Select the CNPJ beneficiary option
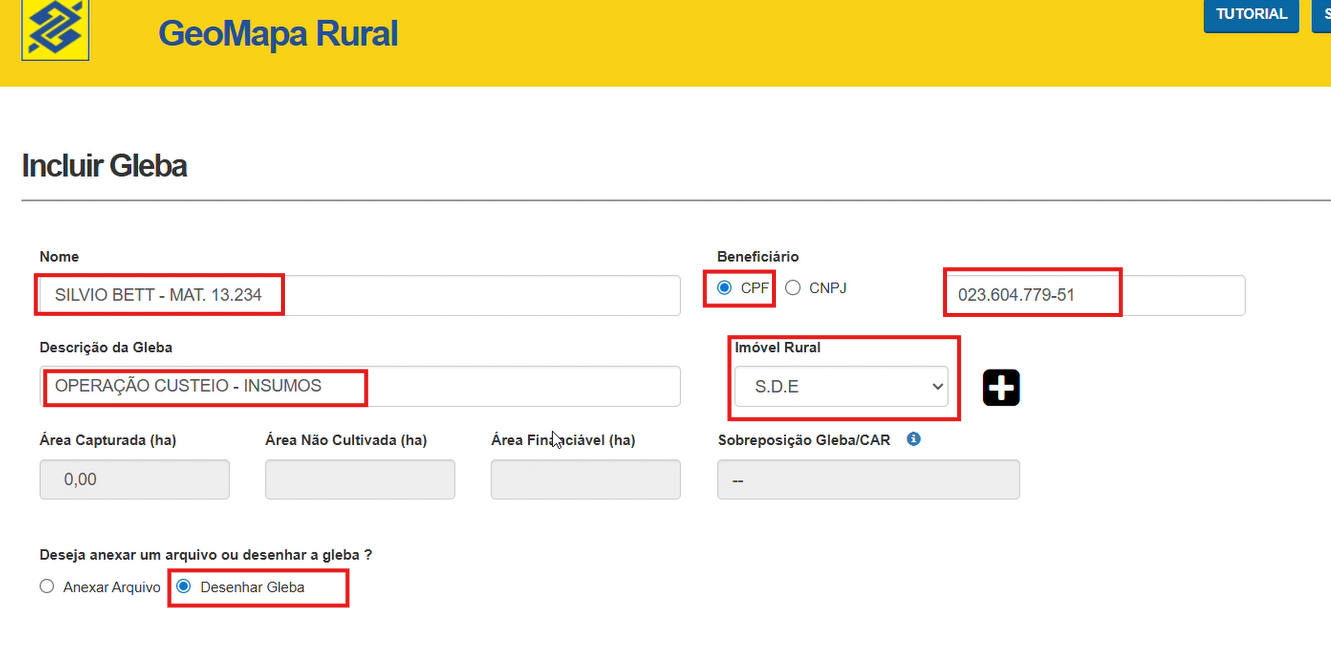The height and width of the screenshot is (645, 1331). [793, 288]
